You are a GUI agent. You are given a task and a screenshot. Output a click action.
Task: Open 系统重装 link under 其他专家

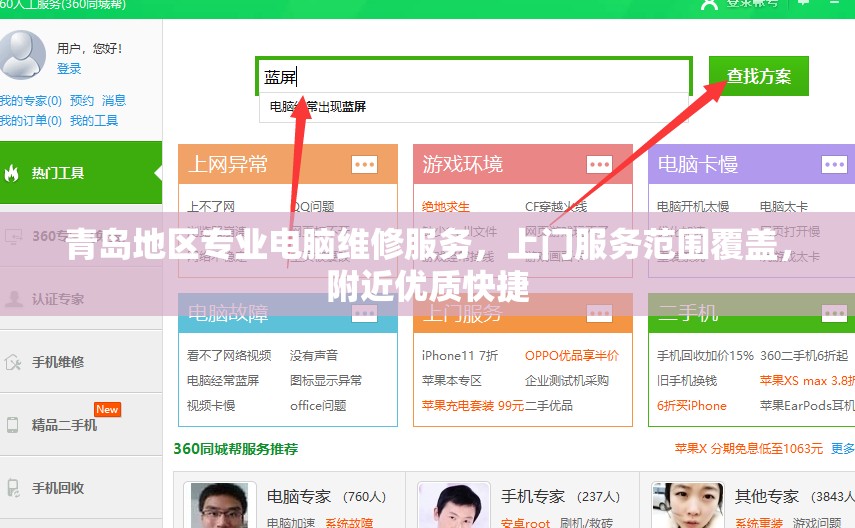coord(758,523)
